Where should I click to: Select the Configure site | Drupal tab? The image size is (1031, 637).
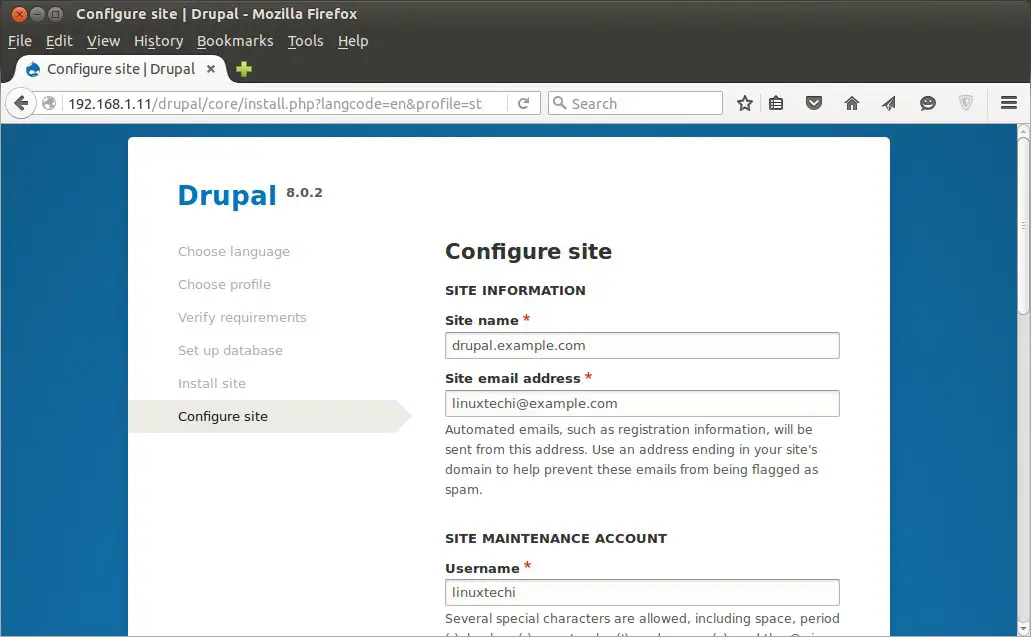(x=121, y=69)
